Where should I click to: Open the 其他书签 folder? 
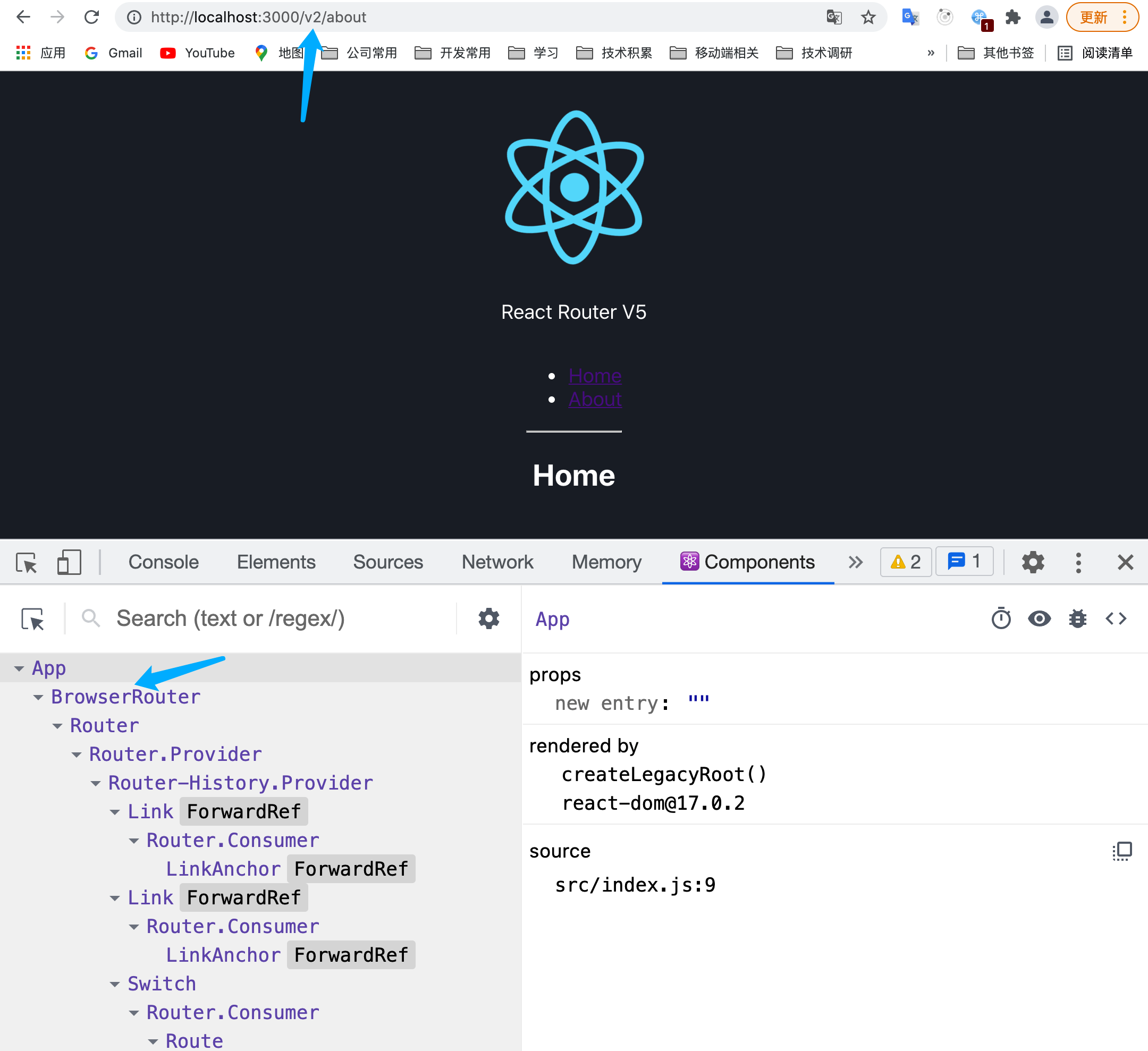(996, 53)
